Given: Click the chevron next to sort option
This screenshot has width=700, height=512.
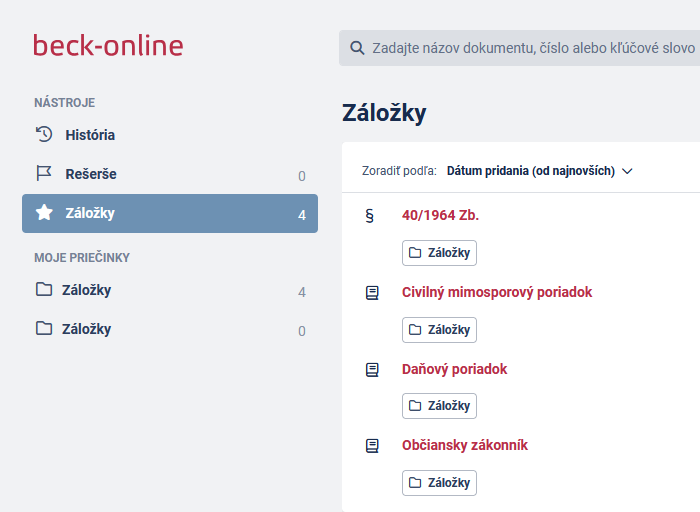Looking at the screenshot, I should coord(627,171).
